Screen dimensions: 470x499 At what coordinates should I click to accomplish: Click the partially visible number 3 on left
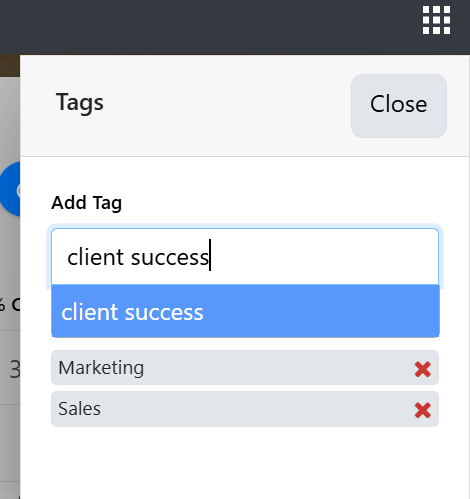click(x=15, y=369)
